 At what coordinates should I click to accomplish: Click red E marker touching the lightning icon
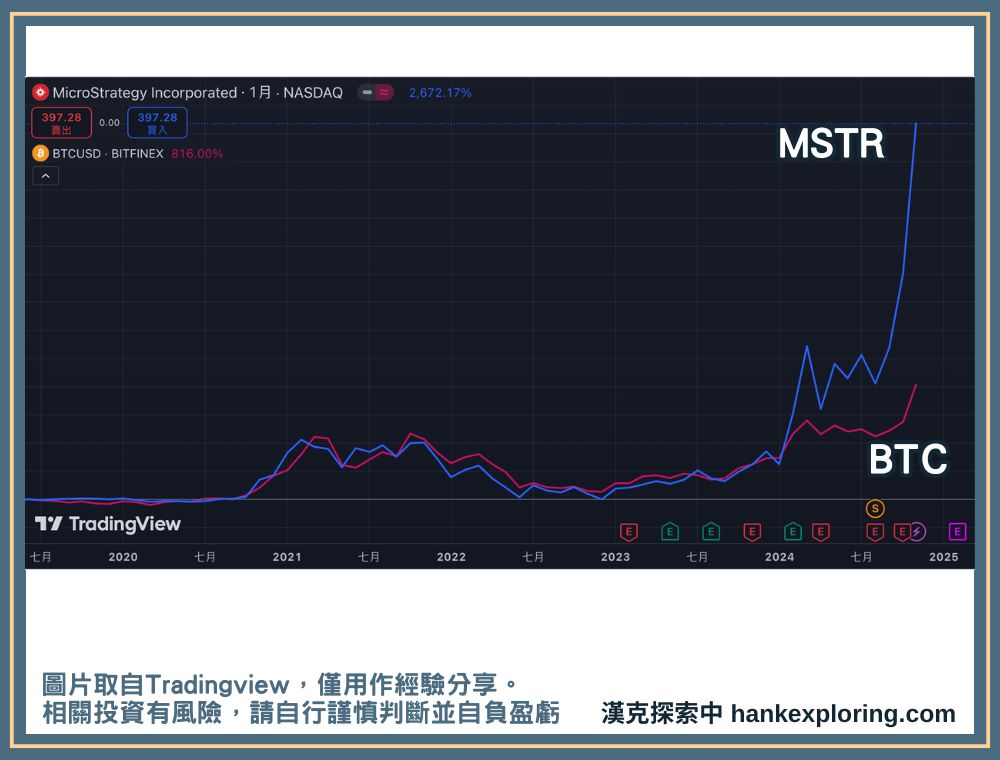901,532
